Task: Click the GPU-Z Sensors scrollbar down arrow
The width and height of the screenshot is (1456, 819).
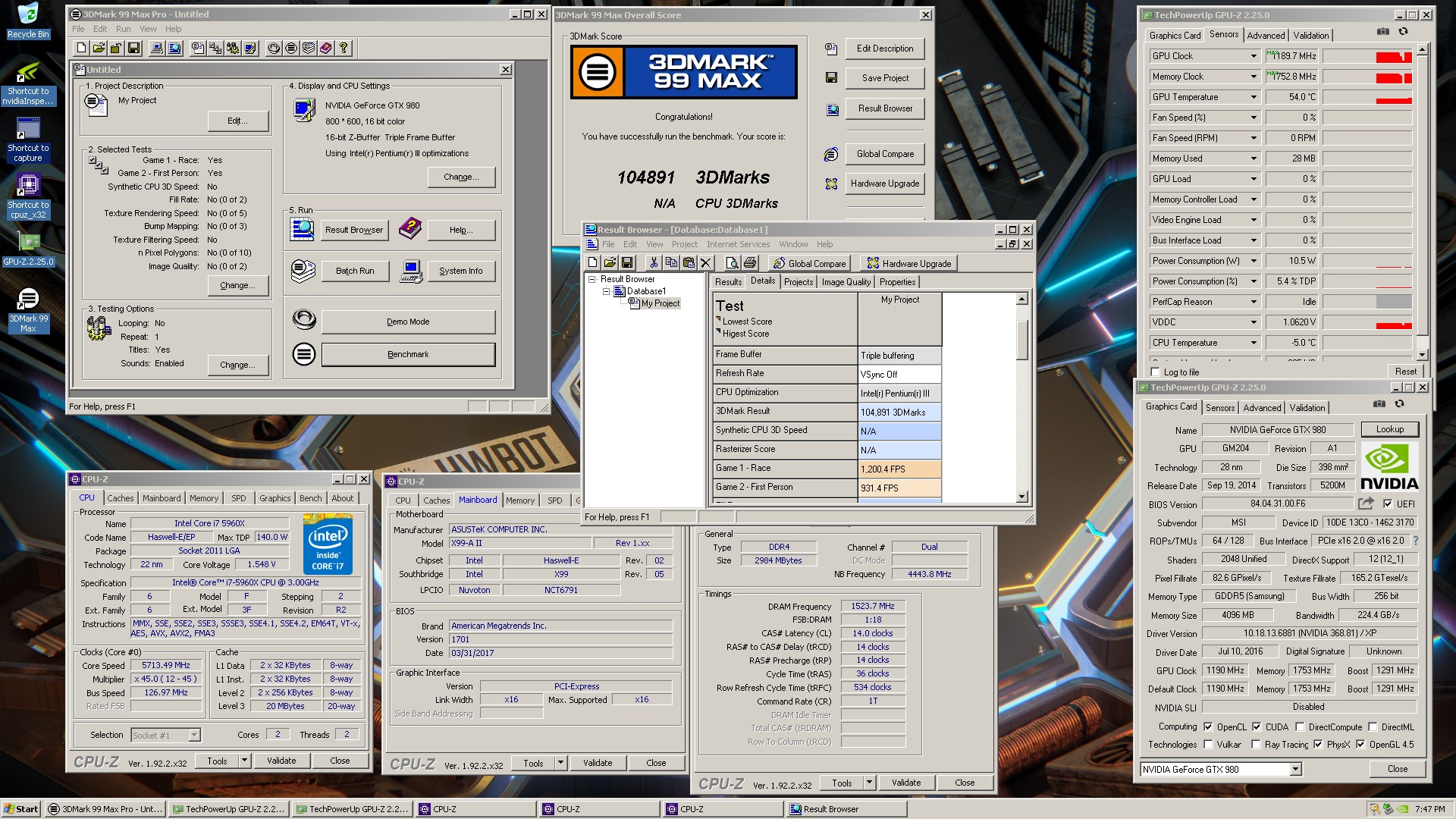Action: 1422,355
